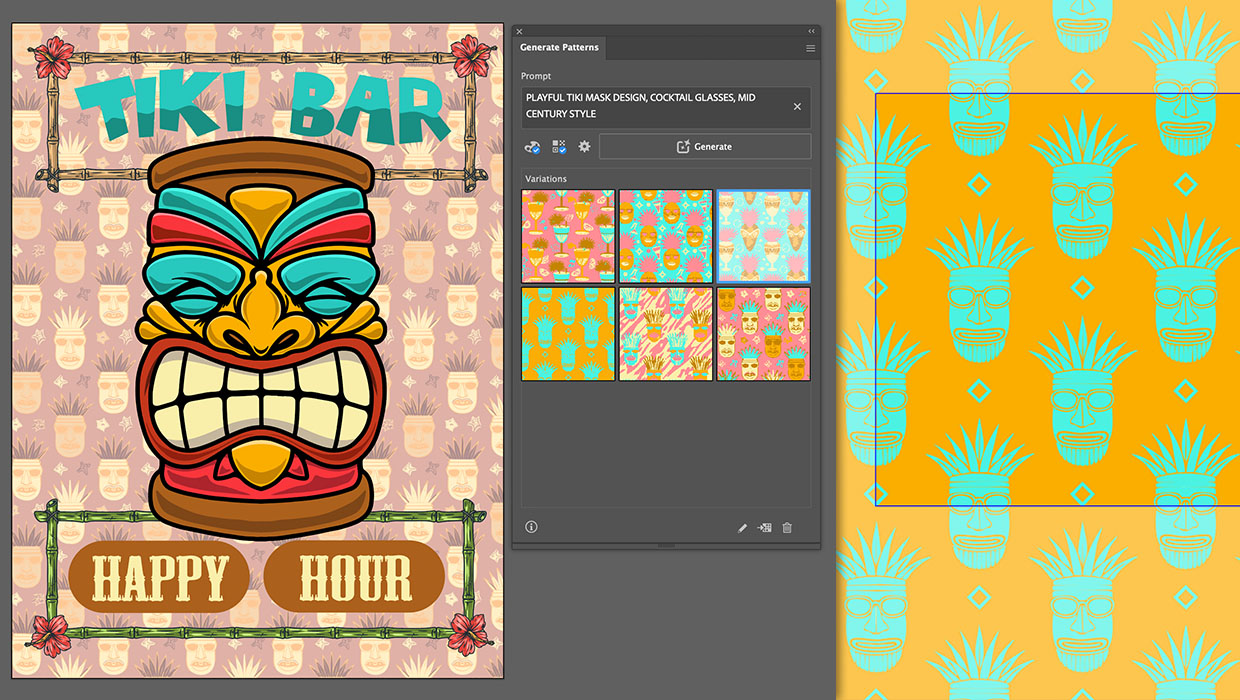The width and height of the screenshot is (1240, 700).
Task: Collapse the panel with double arrow
Action: 811,31
